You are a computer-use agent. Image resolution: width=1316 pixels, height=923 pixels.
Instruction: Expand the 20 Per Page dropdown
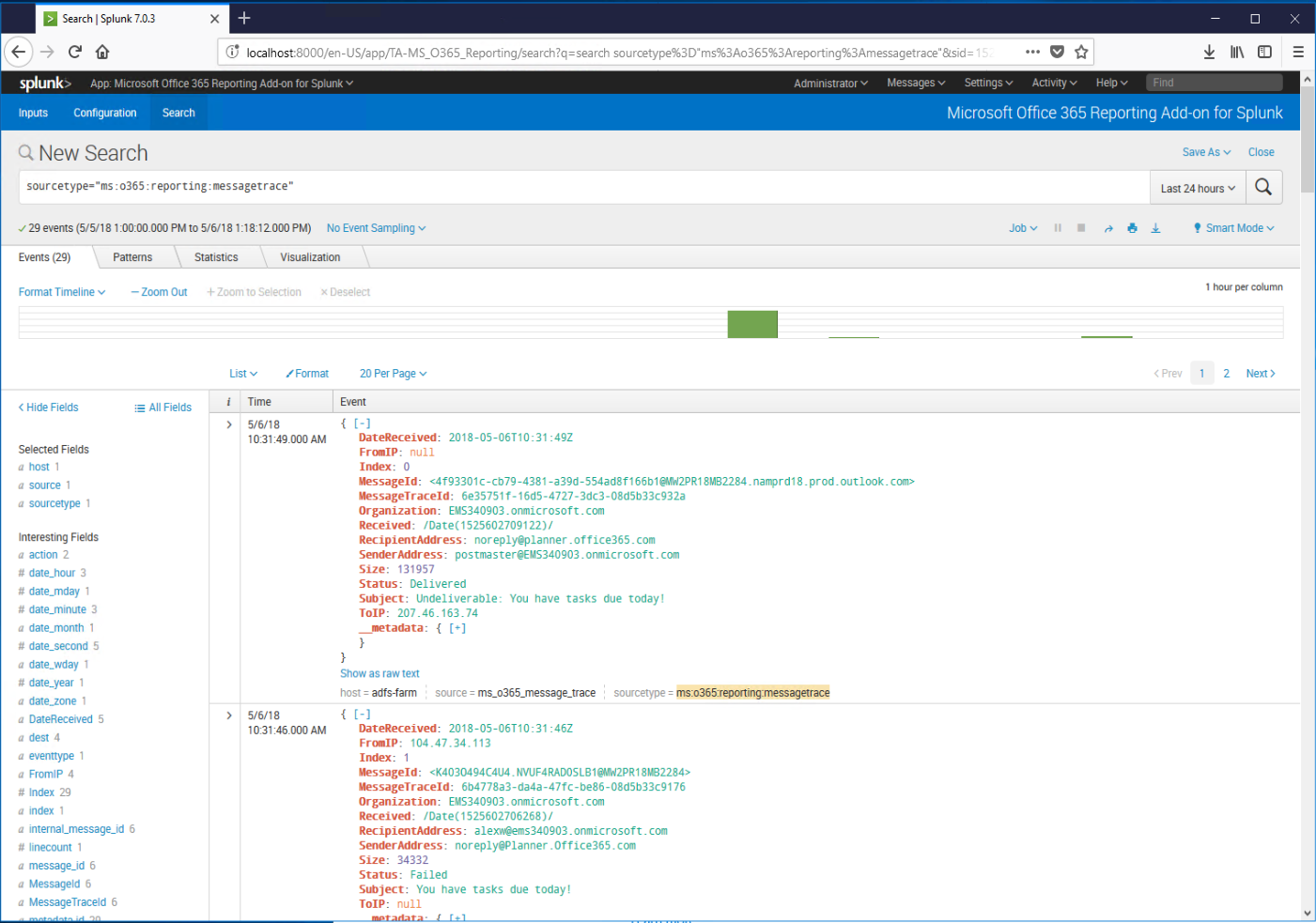pyautogui.click(x=393, y=374)
